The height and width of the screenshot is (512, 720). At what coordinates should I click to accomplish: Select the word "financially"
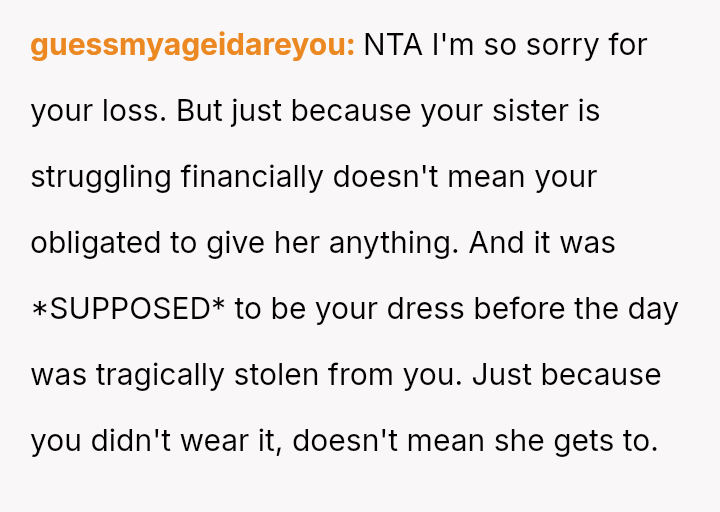252,177
